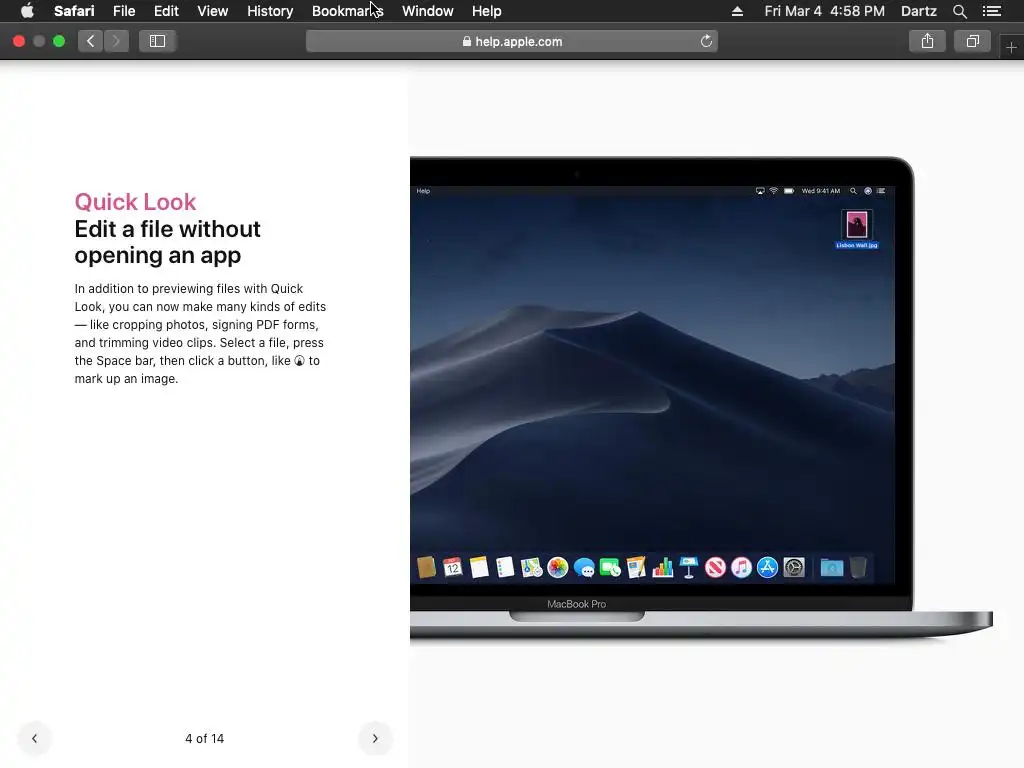This screenshot has height=768, width=1024.
Task: Go to the next slide arrow
Action: coord(375,738)
